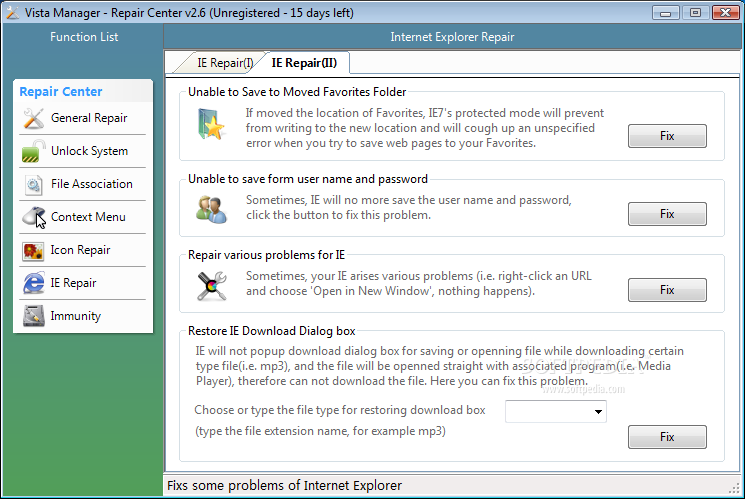Grab the window resize grip in the status bar
The width and height of the screenshot is (745, 499).
click(734, 488)
